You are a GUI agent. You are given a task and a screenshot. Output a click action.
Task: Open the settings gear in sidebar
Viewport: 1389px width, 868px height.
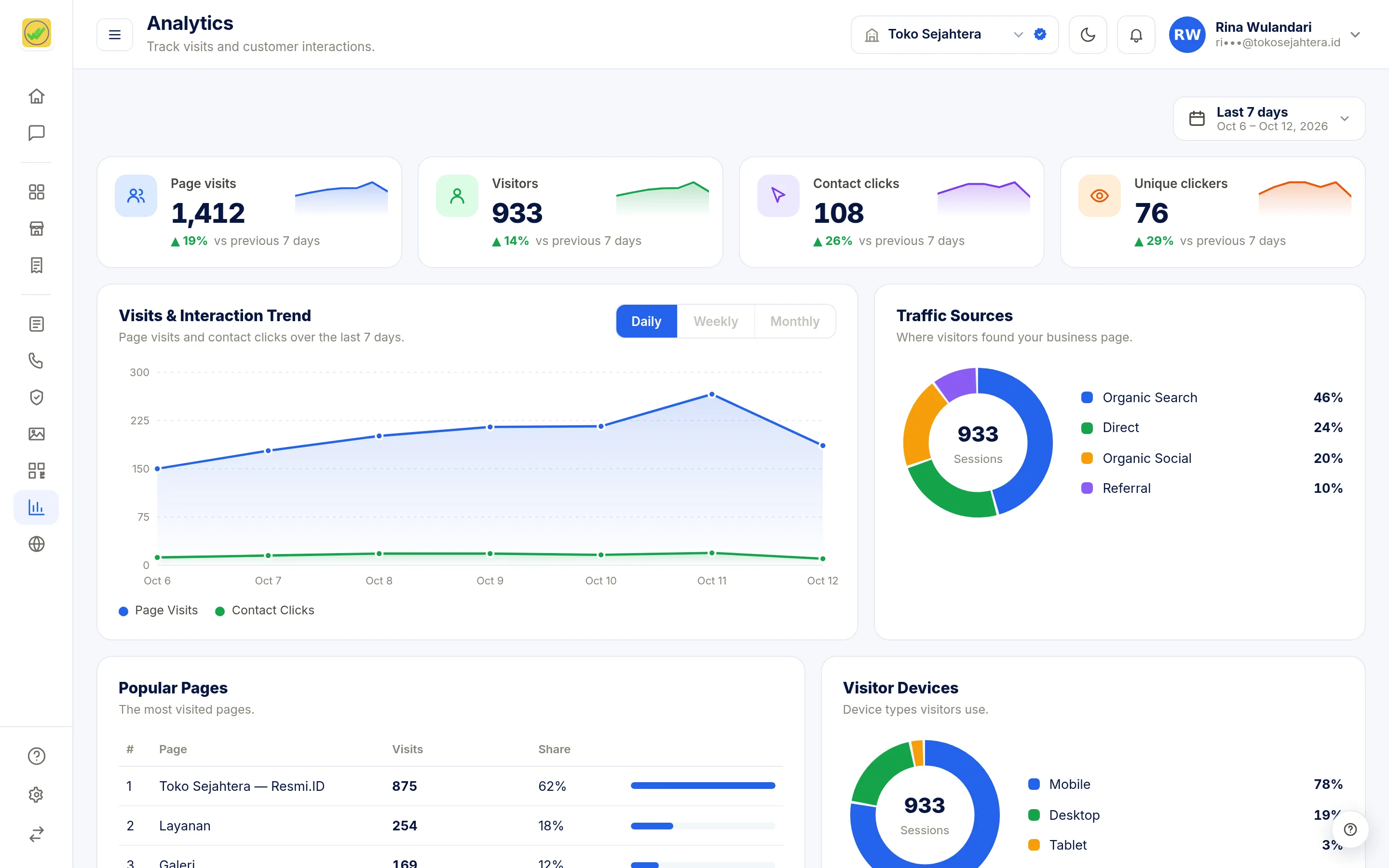click(x=36, y=795)
